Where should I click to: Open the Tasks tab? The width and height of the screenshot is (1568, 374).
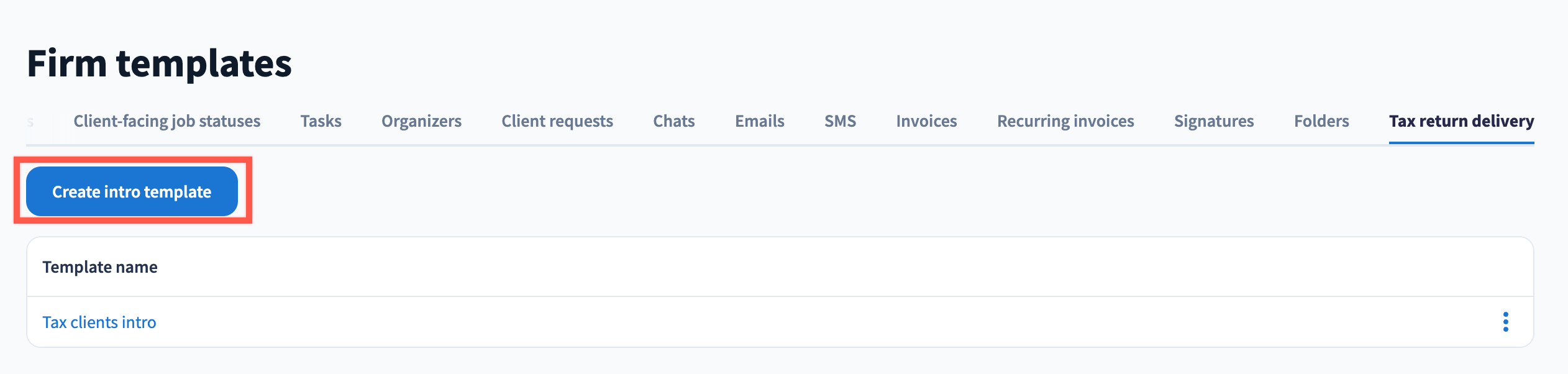point(321,121)
